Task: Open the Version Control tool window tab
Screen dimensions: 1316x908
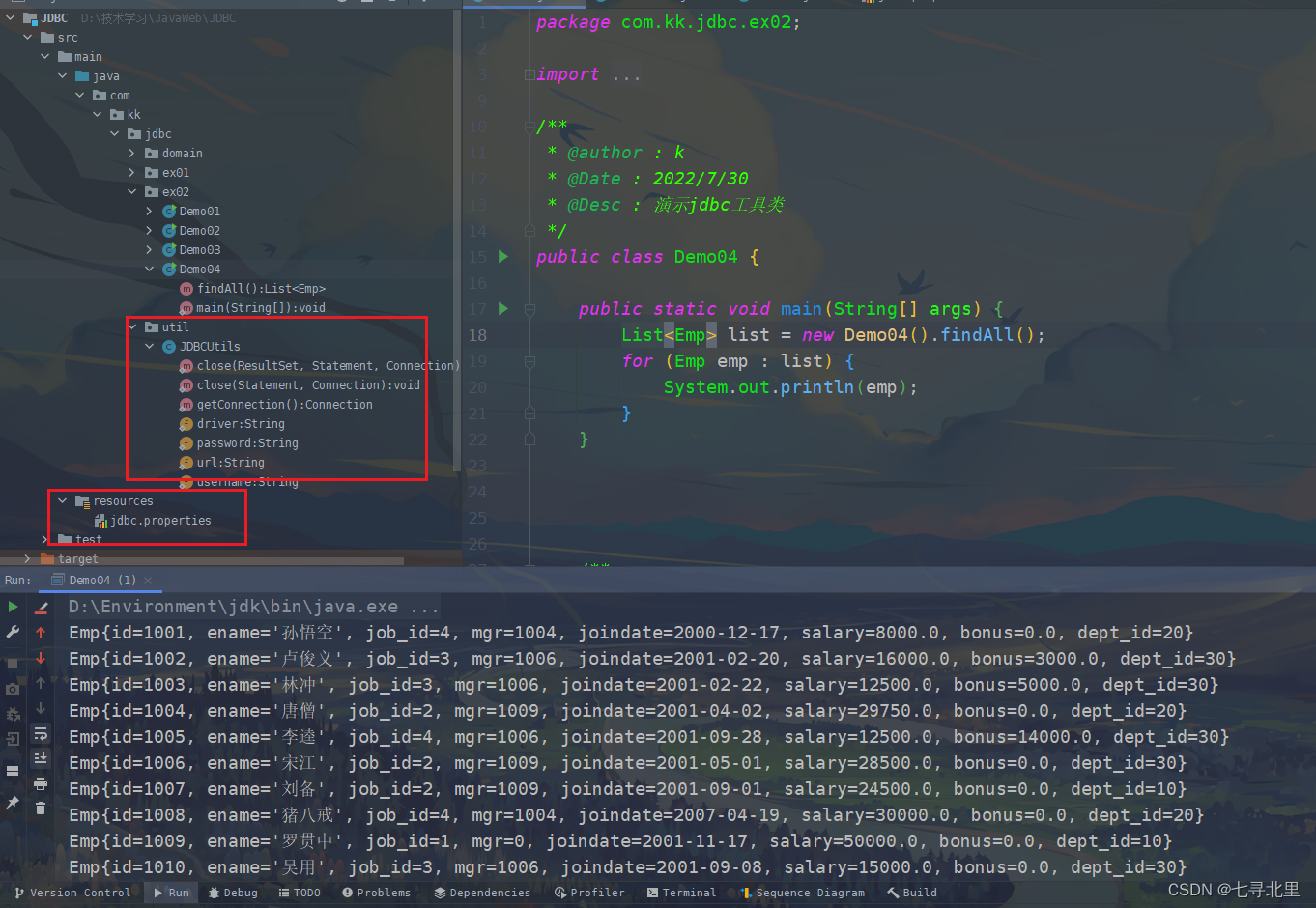Action: tap(72, 893)
